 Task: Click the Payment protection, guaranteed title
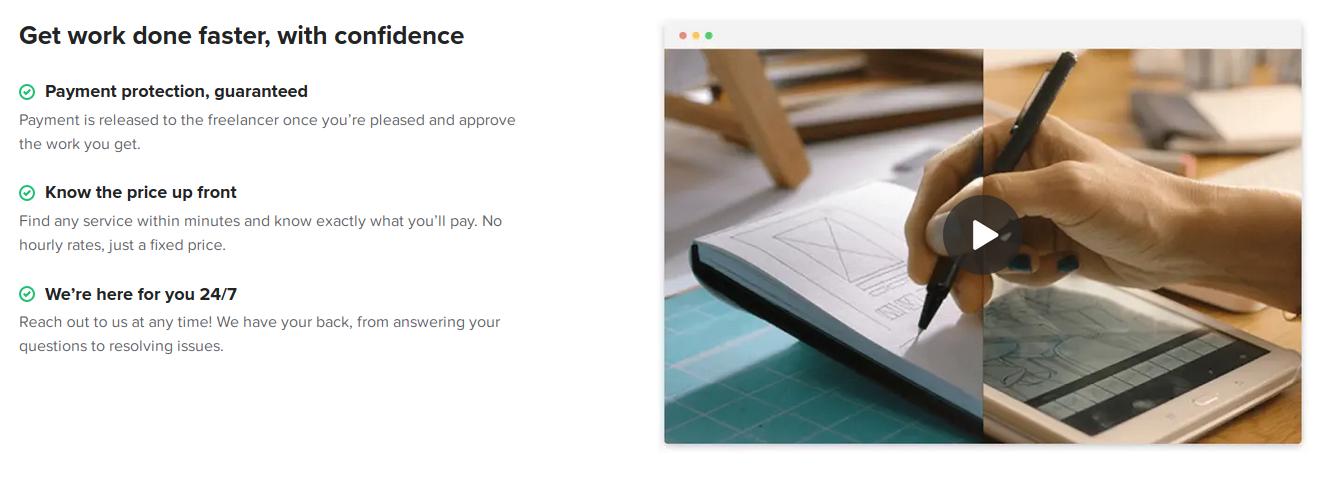coord(176,92)
